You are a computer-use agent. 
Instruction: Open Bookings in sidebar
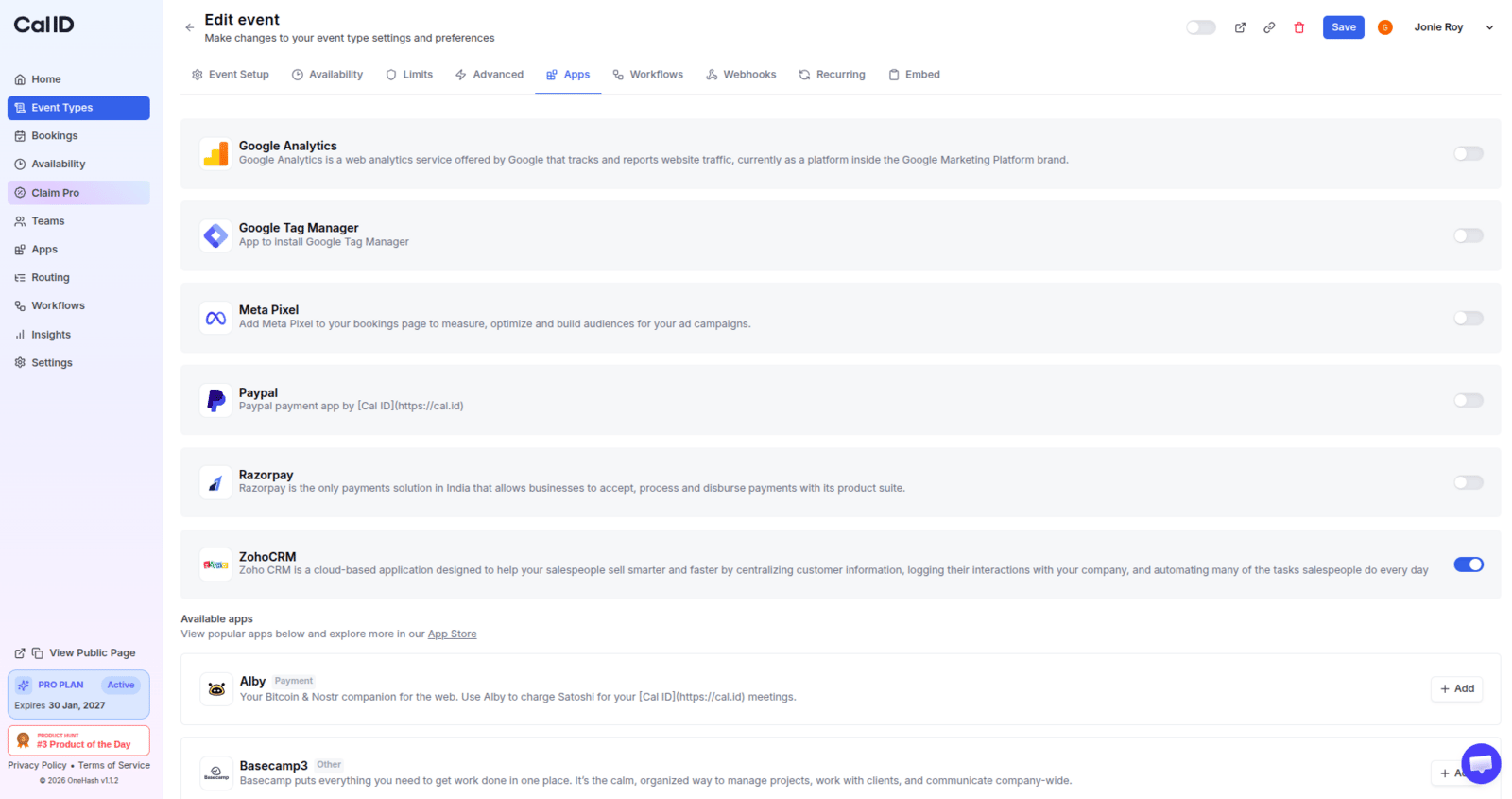78,136
